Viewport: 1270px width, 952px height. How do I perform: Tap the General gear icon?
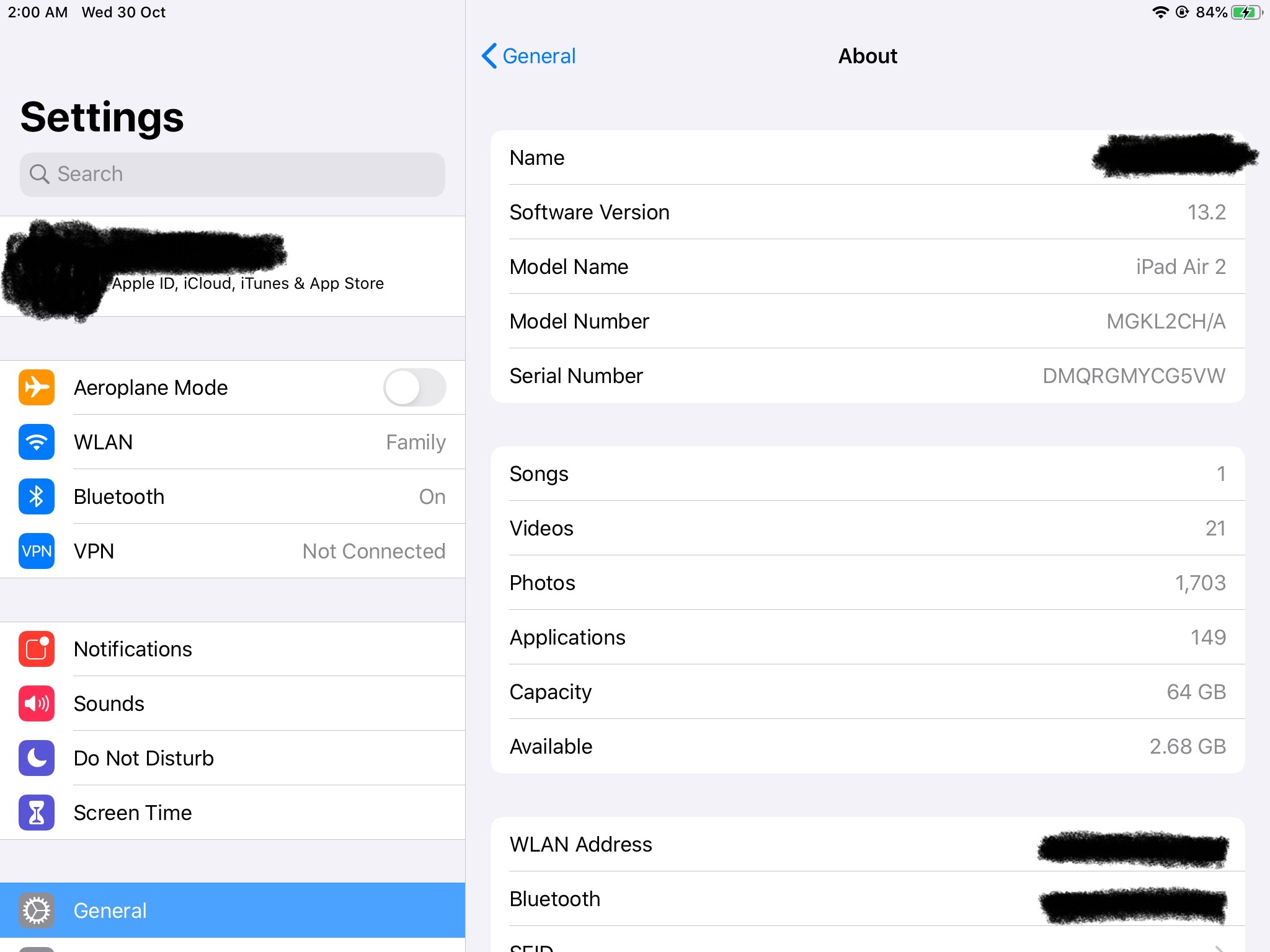click(x=37, y=910)
